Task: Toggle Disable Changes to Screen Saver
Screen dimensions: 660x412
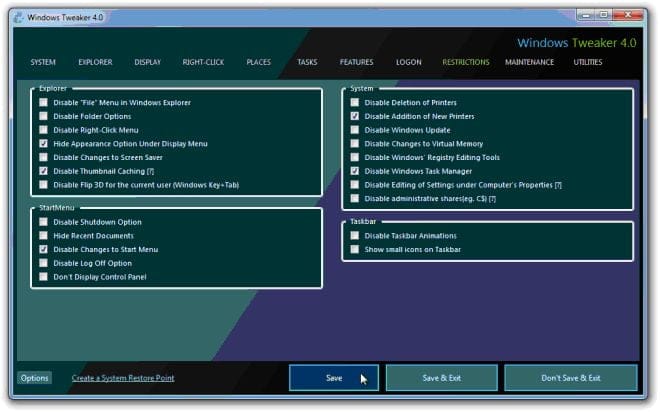Action: pyautogui.click(x=43, y=157)
